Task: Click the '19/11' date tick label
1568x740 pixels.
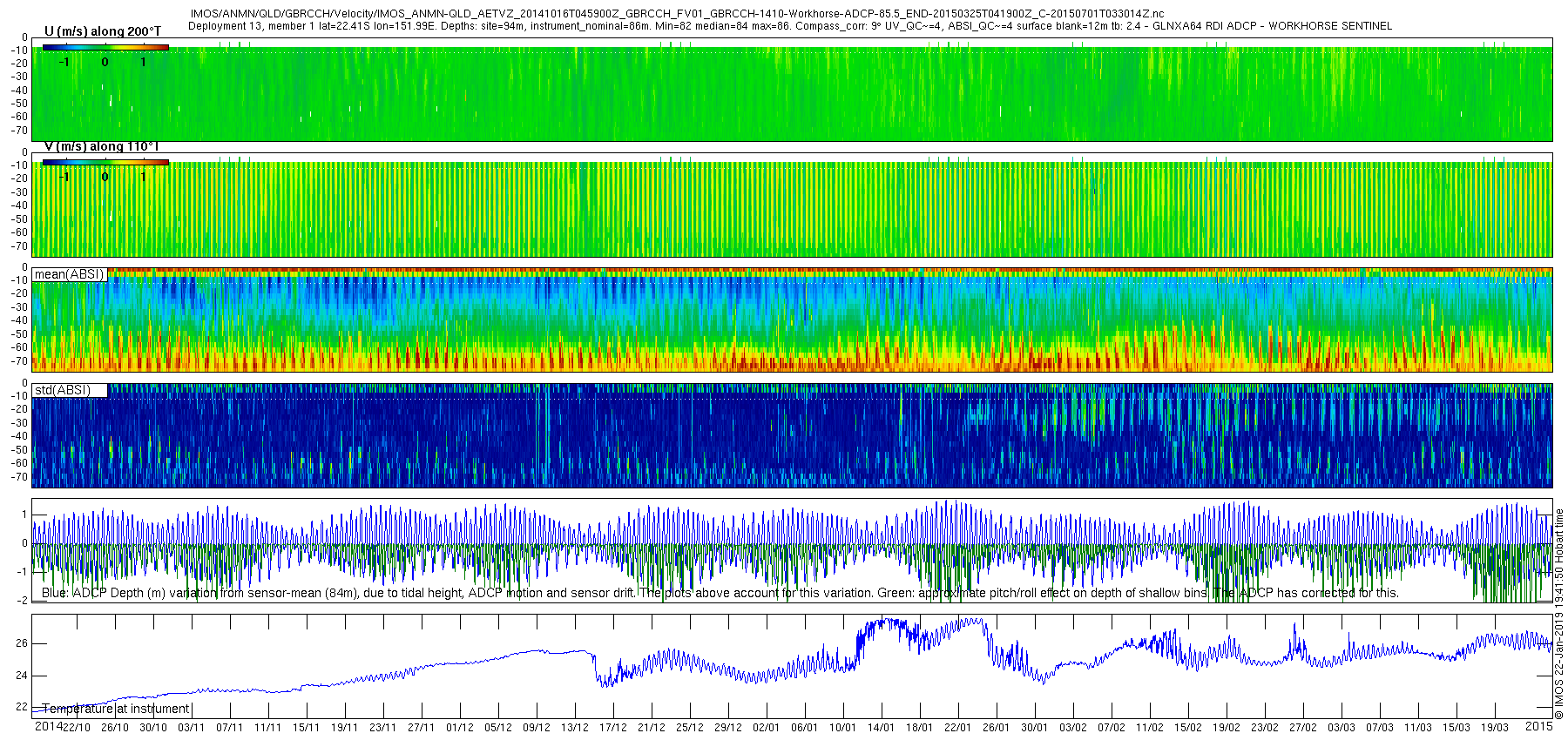Action: click(345, 728)
